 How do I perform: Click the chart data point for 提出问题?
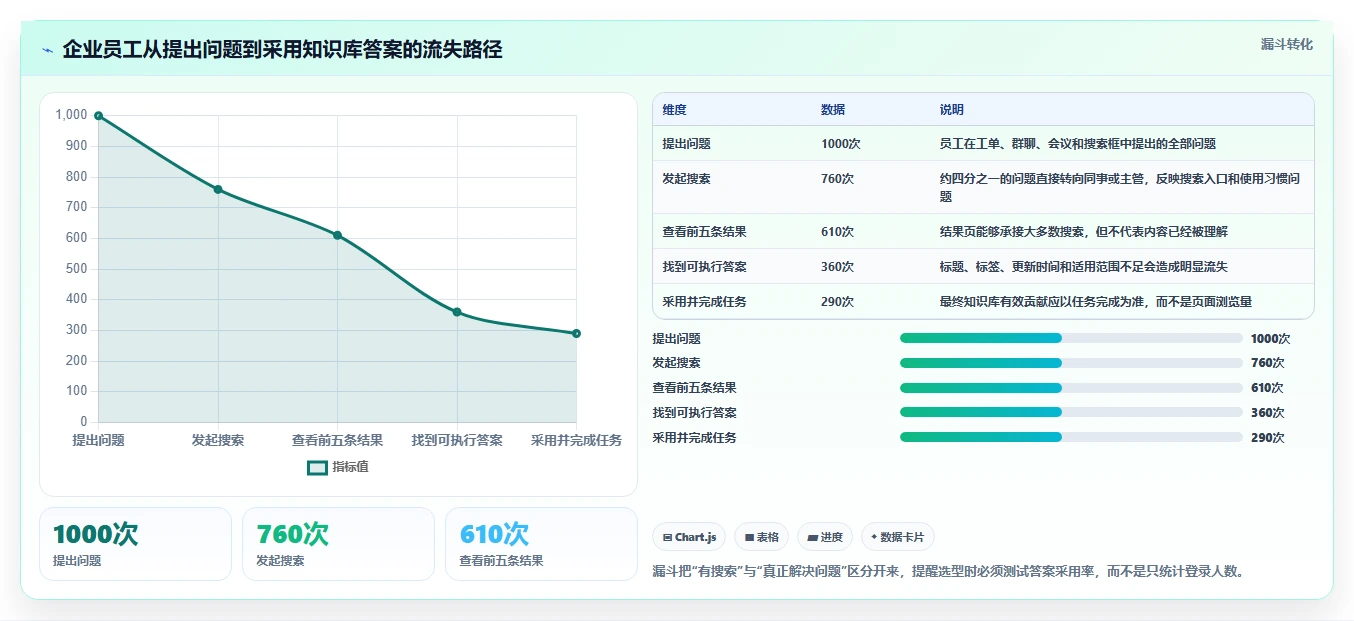click(x=98, y=116)
